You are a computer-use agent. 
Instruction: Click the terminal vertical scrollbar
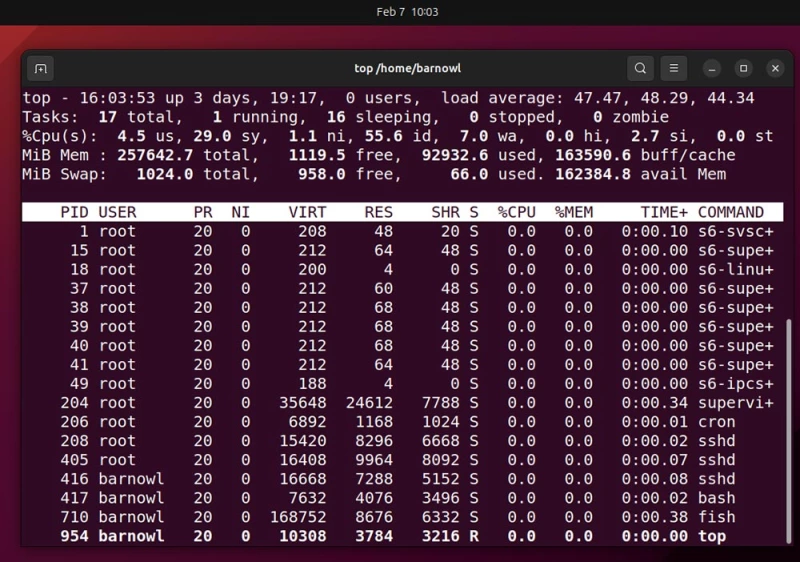point(789,431)
